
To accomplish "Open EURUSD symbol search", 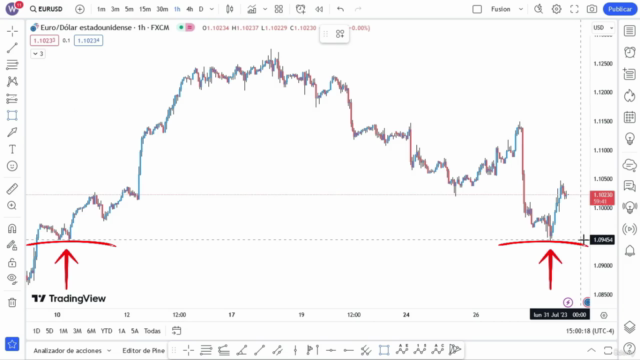I will pyautogui.click(x=46, y=9).
